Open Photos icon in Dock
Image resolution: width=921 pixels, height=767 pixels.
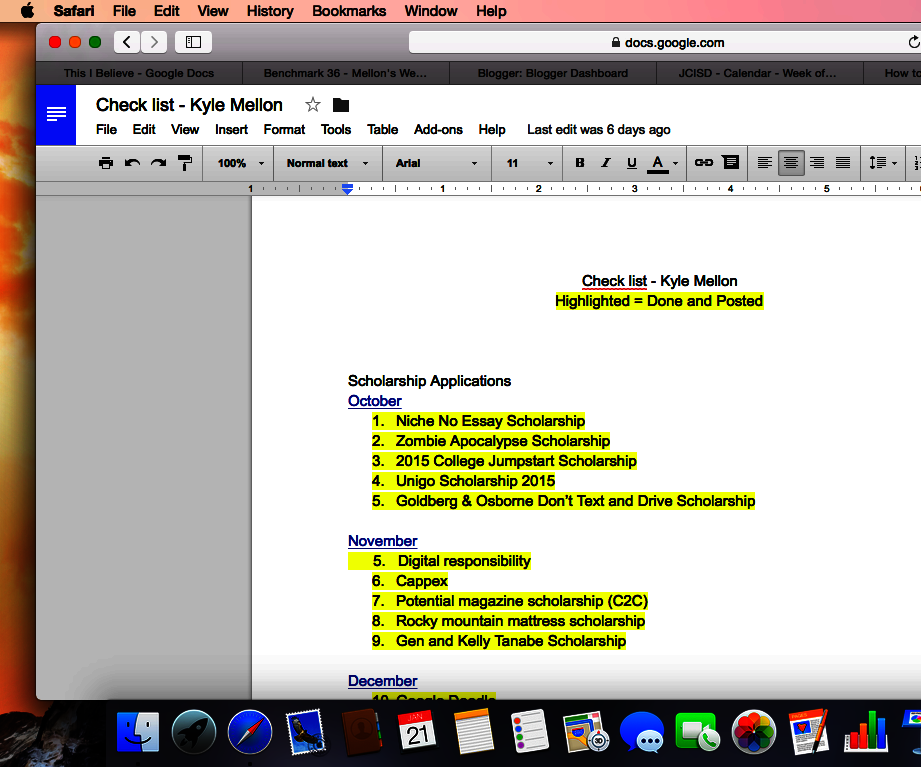pyautogui.click(x=754, y=732)
